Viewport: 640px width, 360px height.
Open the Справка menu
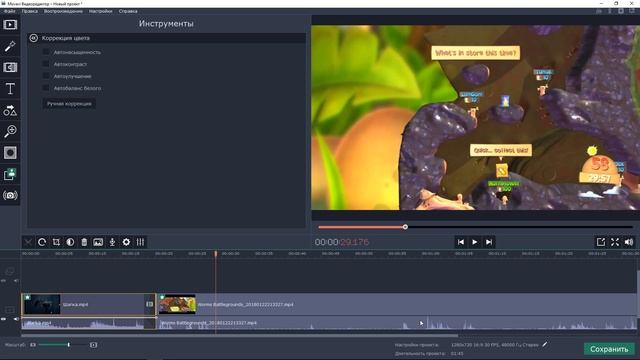click(x=128, y=11)
